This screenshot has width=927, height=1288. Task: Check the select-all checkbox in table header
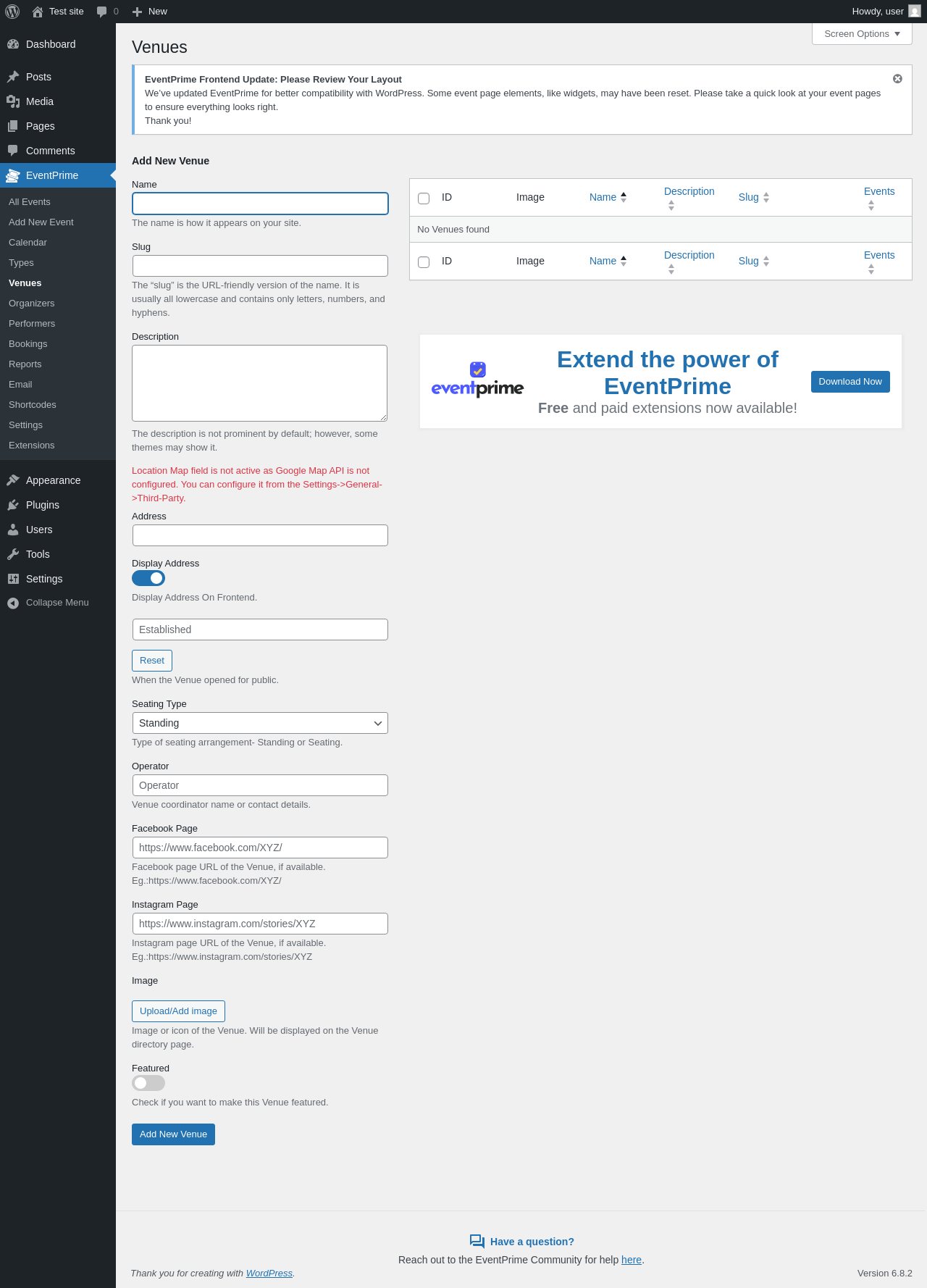point(424,198)
